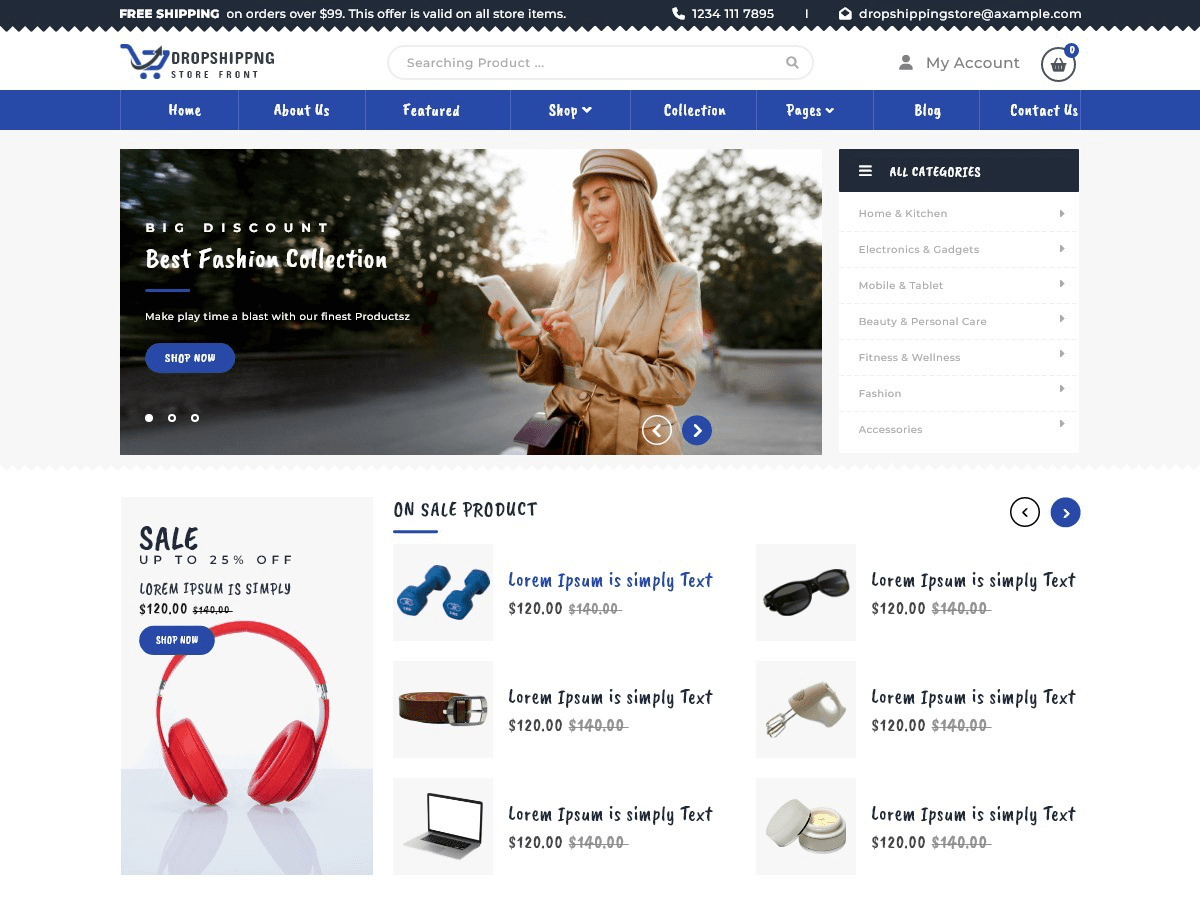Open the Shop dropdown menu
This screenshot has width=1200, height=900.
coord(569,110)
